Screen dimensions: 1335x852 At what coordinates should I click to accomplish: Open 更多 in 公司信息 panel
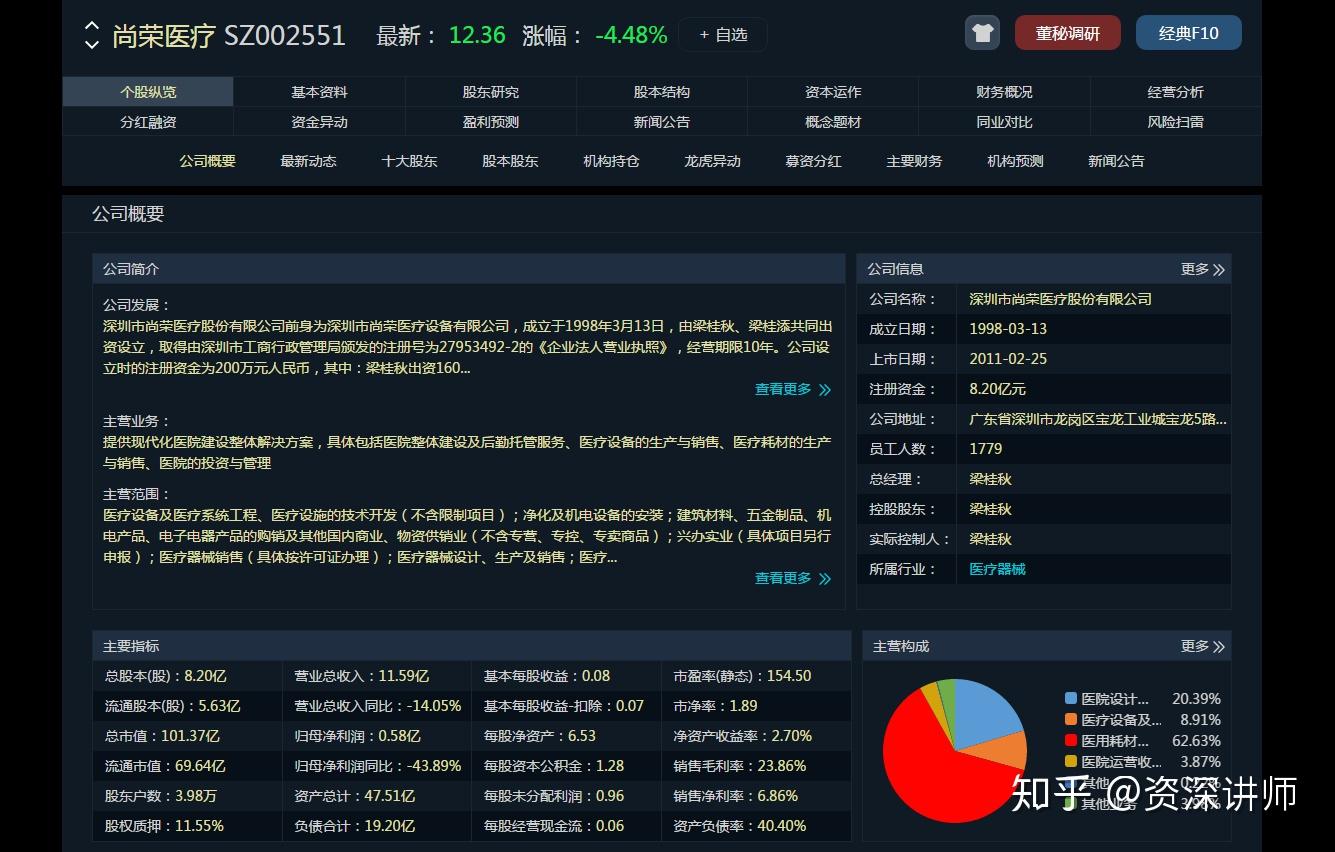coord(1202,269)
